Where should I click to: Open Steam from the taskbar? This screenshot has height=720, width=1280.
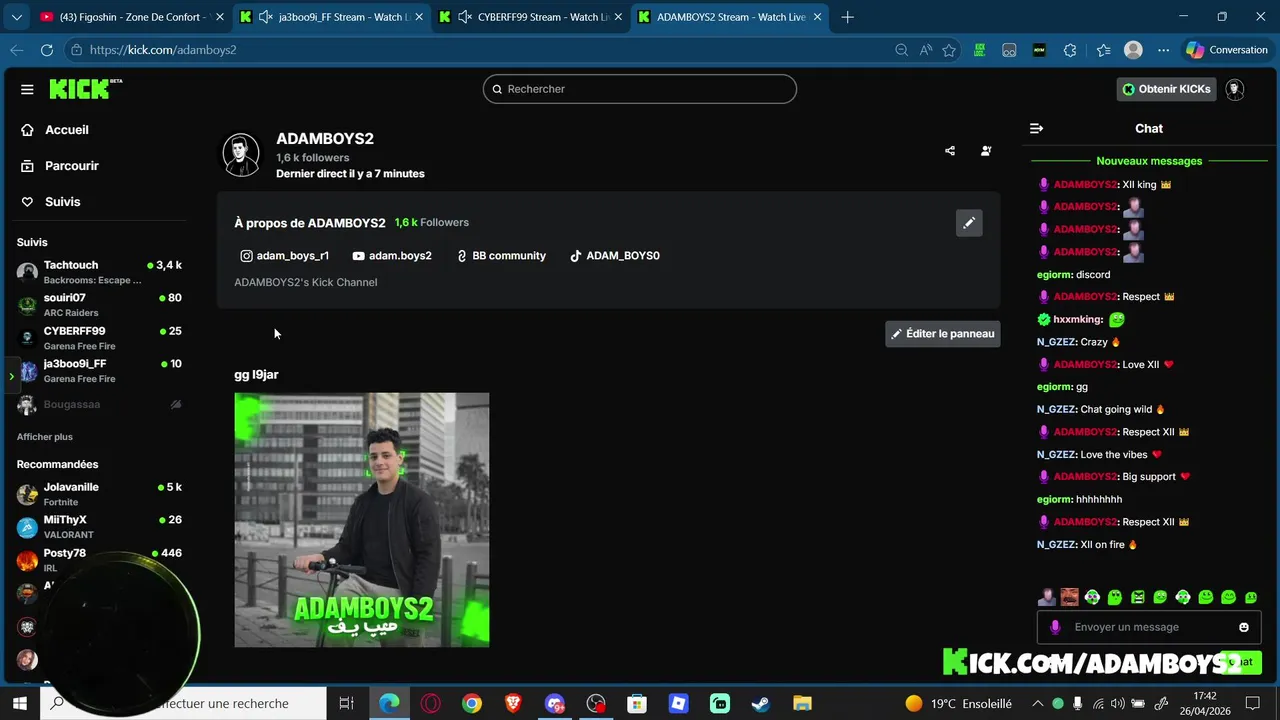[761, 703]
